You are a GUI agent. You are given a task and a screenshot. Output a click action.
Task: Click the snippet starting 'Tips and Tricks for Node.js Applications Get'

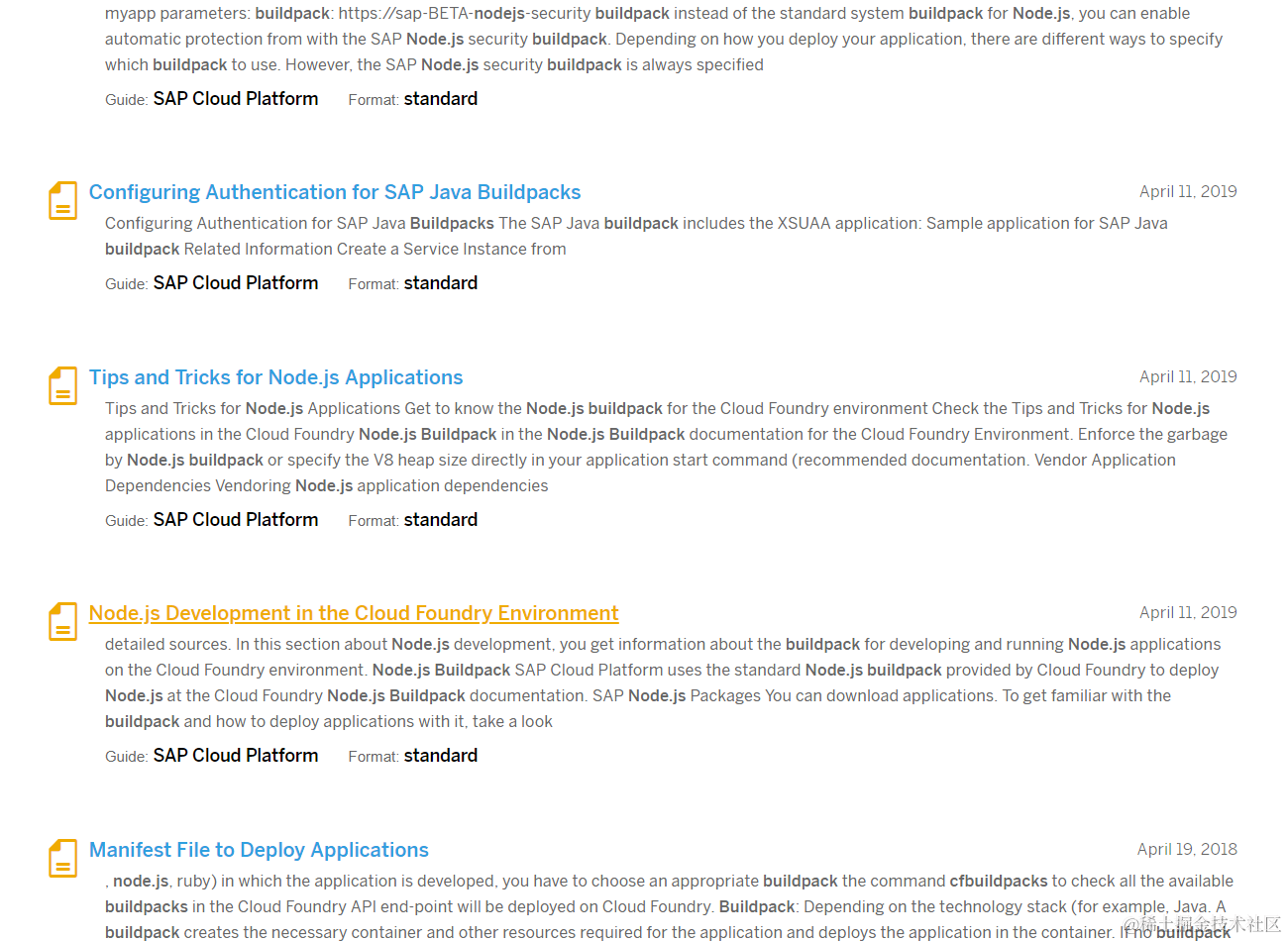[666, 447]
